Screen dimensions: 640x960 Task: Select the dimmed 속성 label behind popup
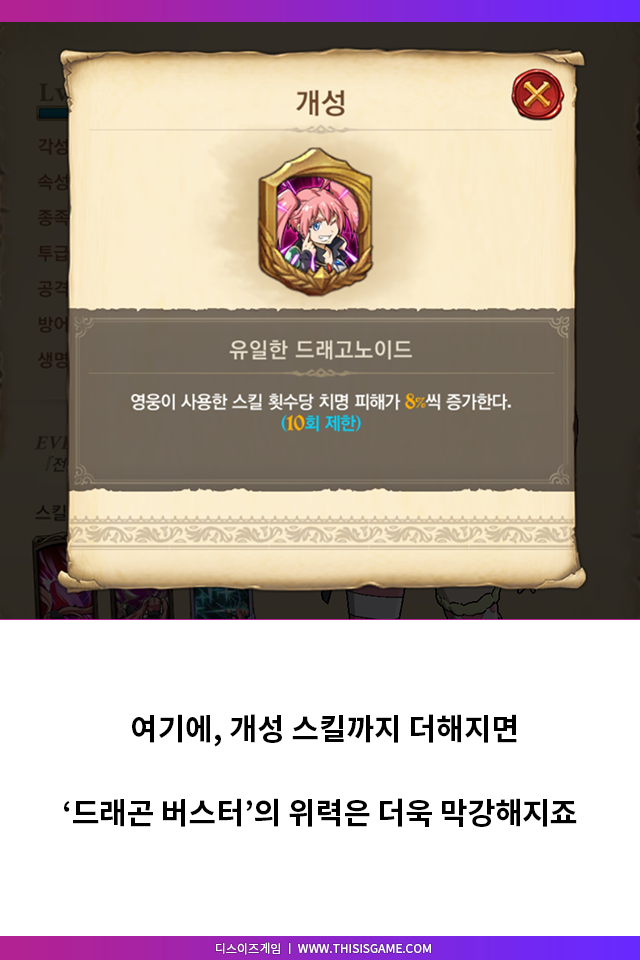coord(53,181)
